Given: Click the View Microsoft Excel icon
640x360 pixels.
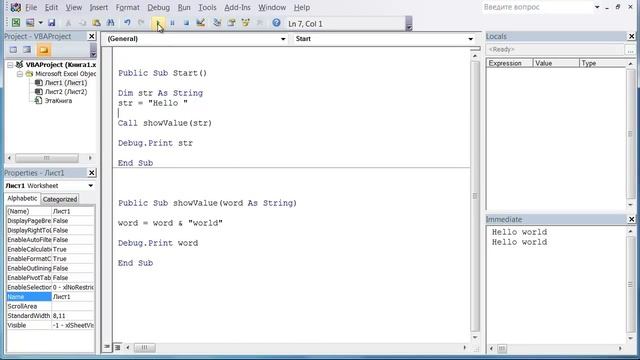Looking at the screenshot, I should coord(16,23).
